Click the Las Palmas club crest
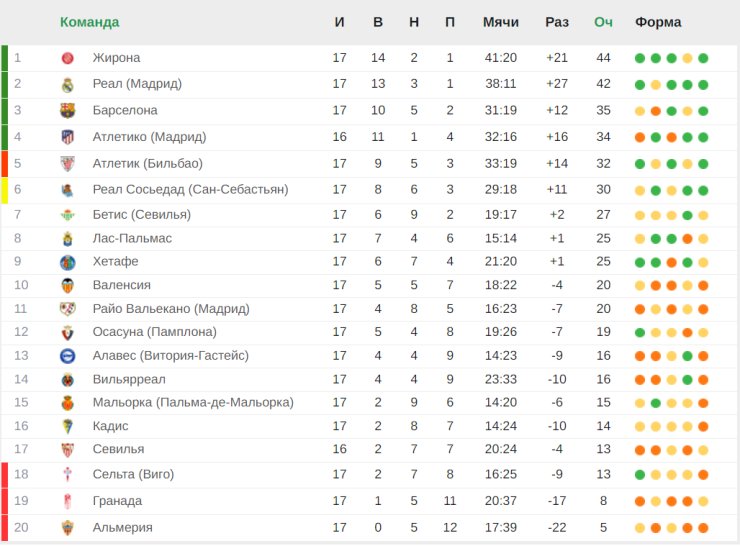Viewport: 740px width, 546px height. [68, 238]
